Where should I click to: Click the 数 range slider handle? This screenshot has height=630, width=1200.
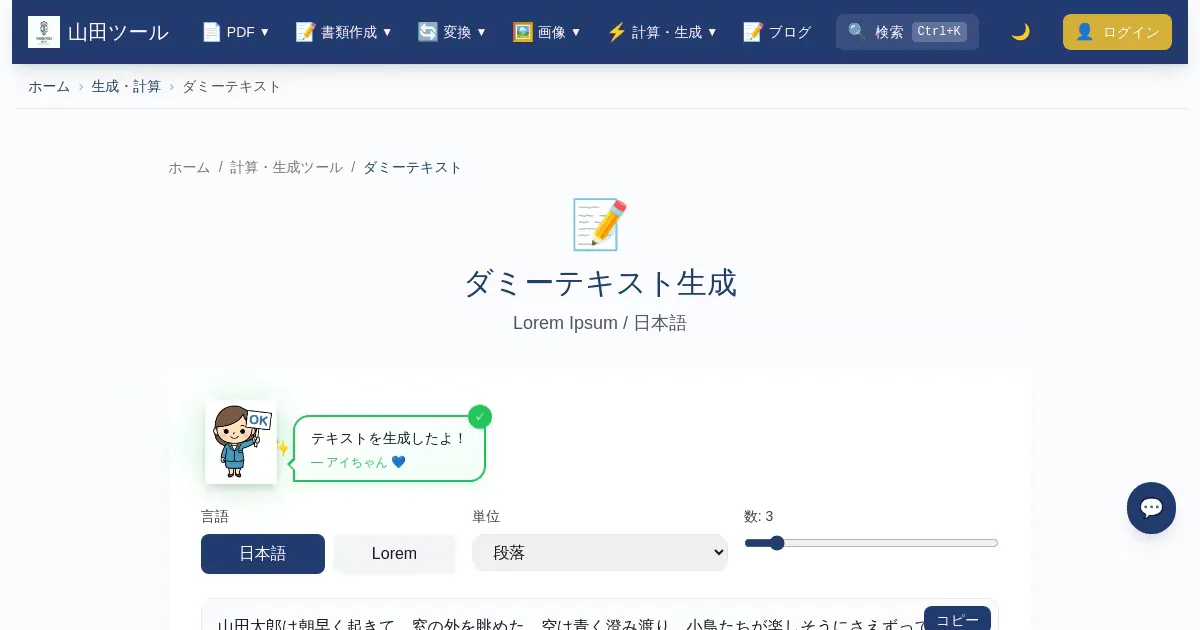click(x=777, y=543)
